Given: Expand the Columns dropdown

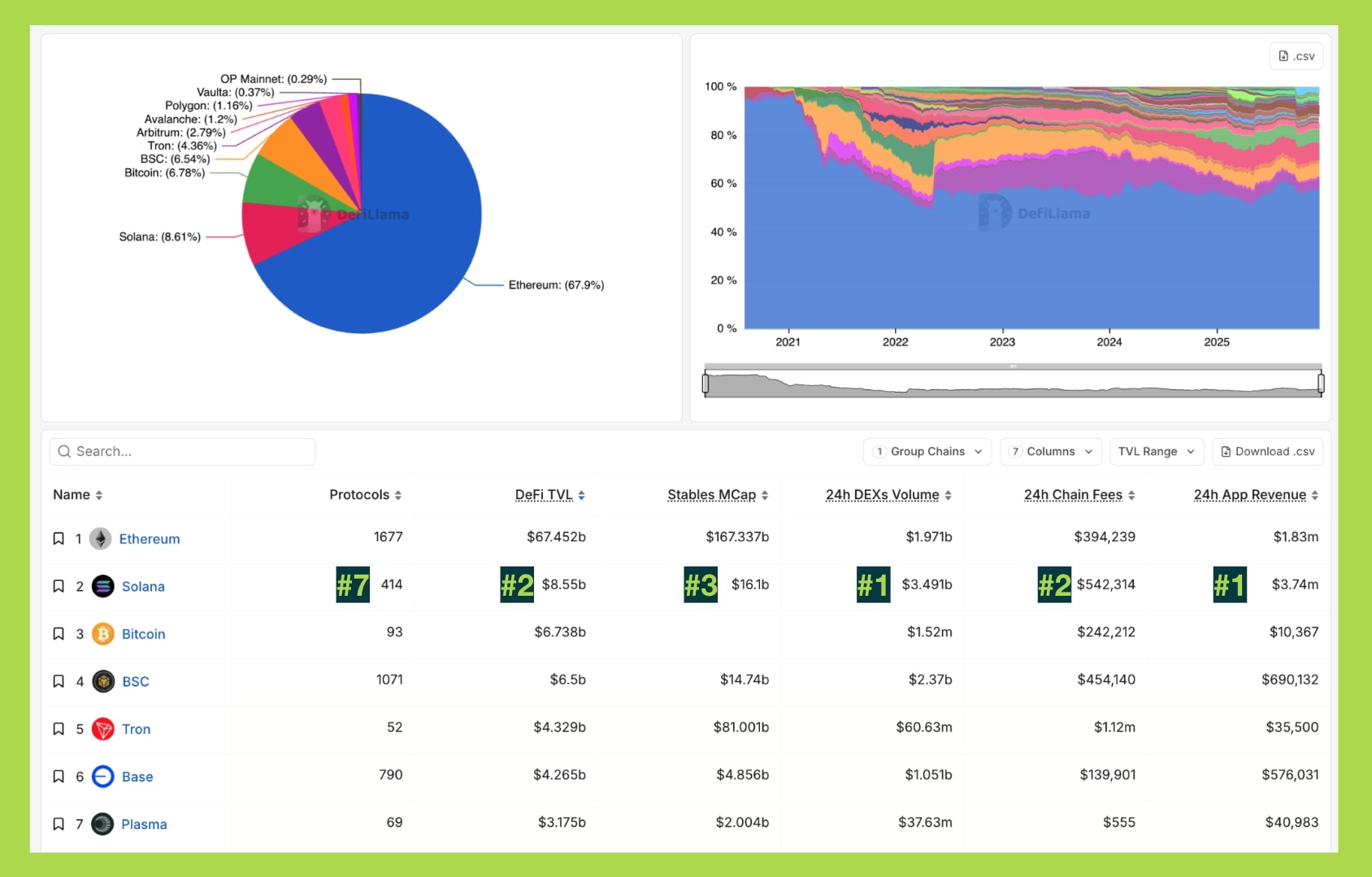Looking at the screenshot, I should point(1050,452).
